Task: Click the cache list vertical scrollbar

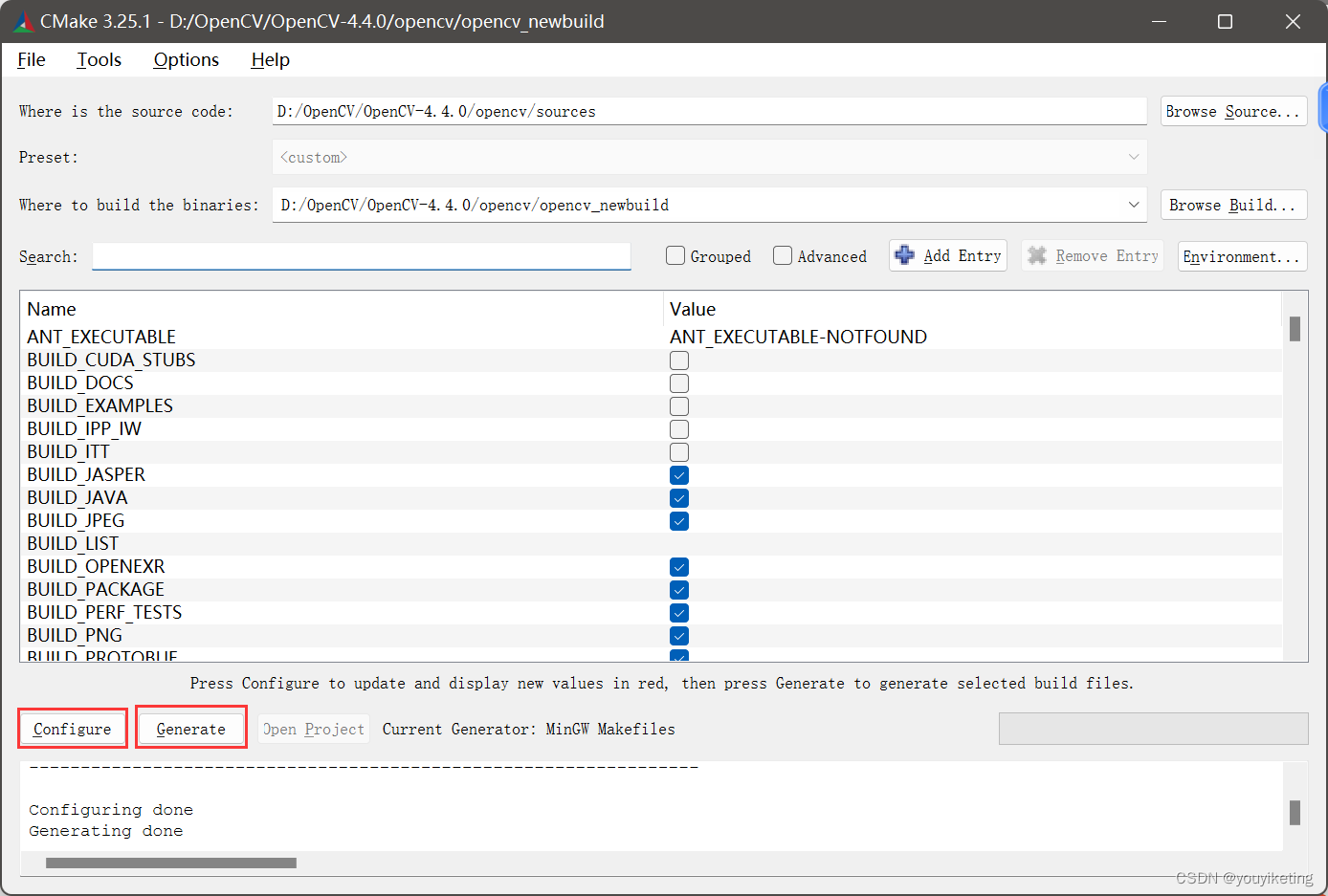Action: tap(1295, 328)
